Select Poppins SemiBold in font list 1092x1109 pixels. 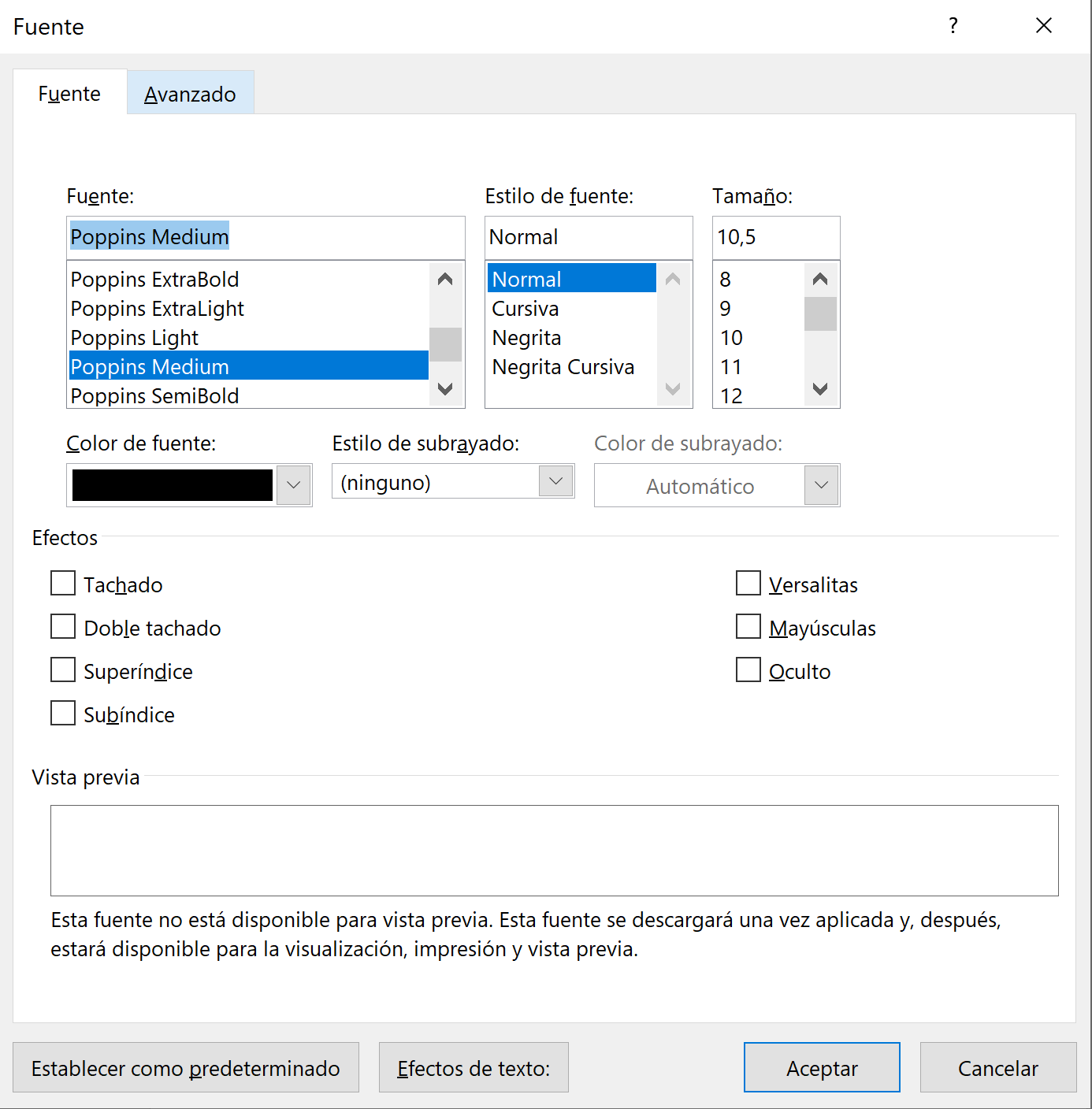tap(155, 396)
